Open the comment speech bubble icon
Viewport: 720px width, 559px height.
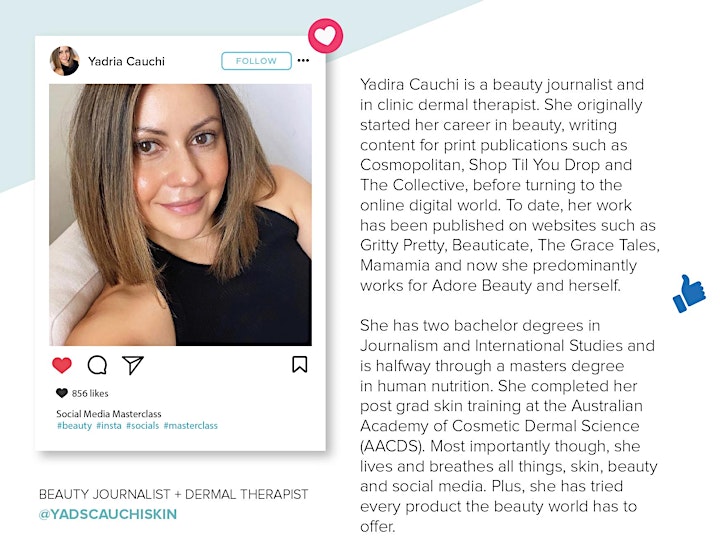pyautogui.click(x=97, y=365)
